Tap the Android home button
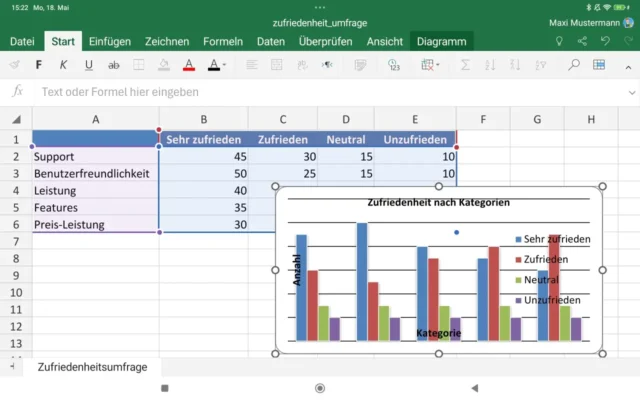This screenshot has width=640, height=400. [x=320, y=388]
